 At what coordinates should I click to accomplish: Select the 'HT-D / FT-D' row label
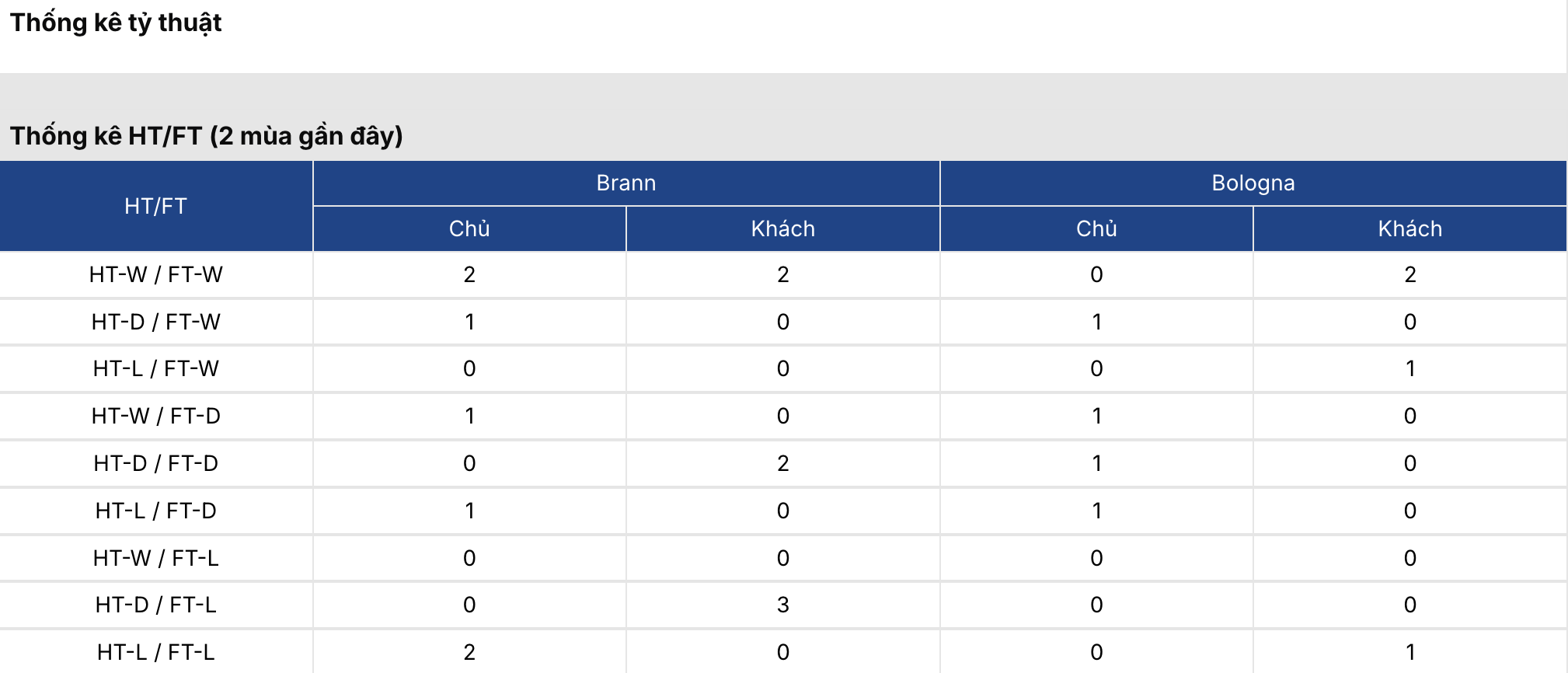point(156,463)
